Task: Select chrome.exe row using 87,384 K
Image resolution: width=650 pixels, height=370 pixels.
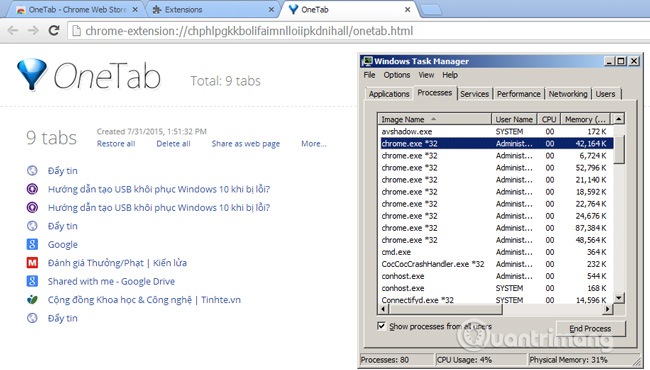Action: pos(496,228)
